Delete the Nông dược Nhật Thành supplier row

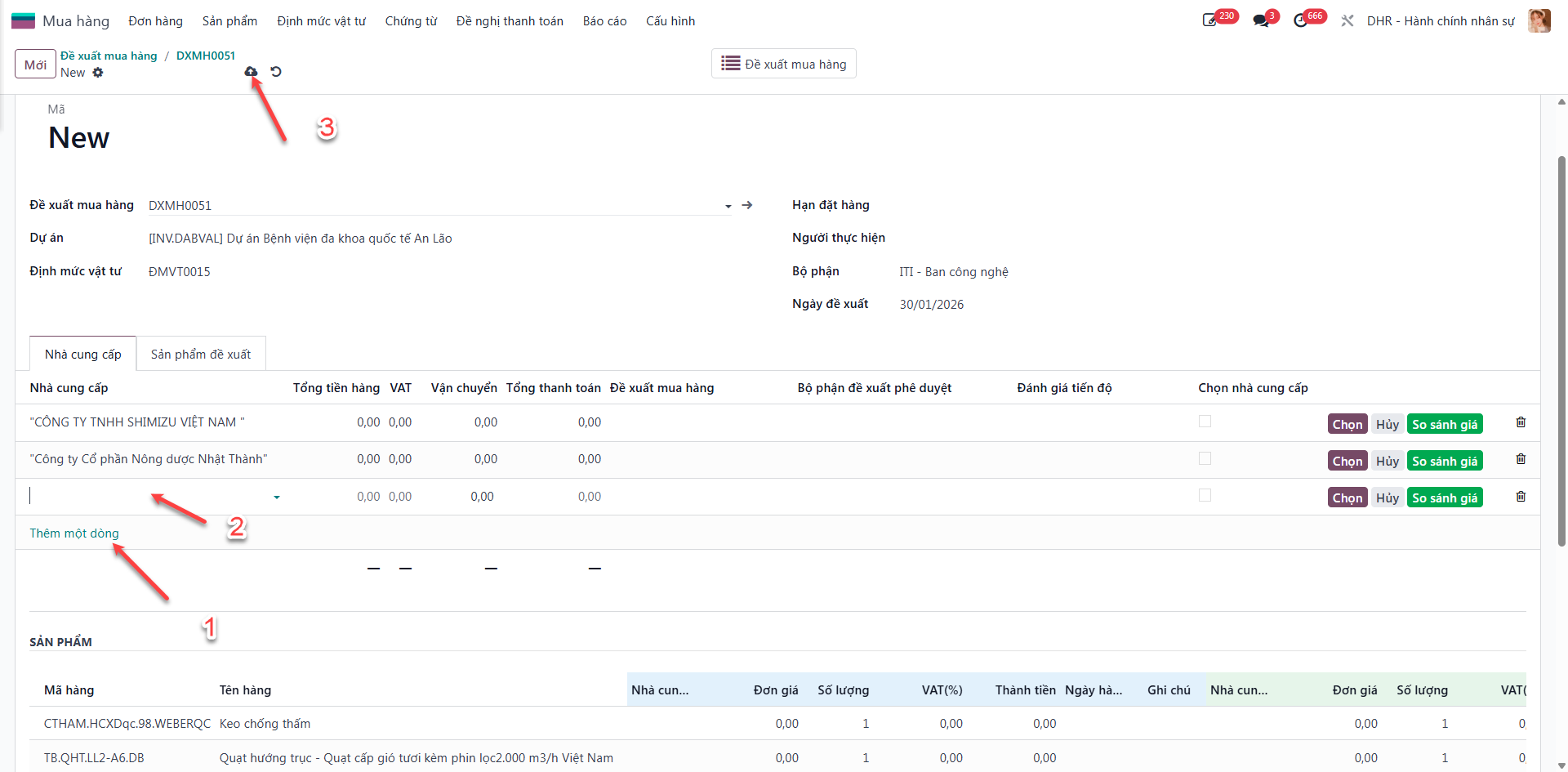pos(1521,459)
